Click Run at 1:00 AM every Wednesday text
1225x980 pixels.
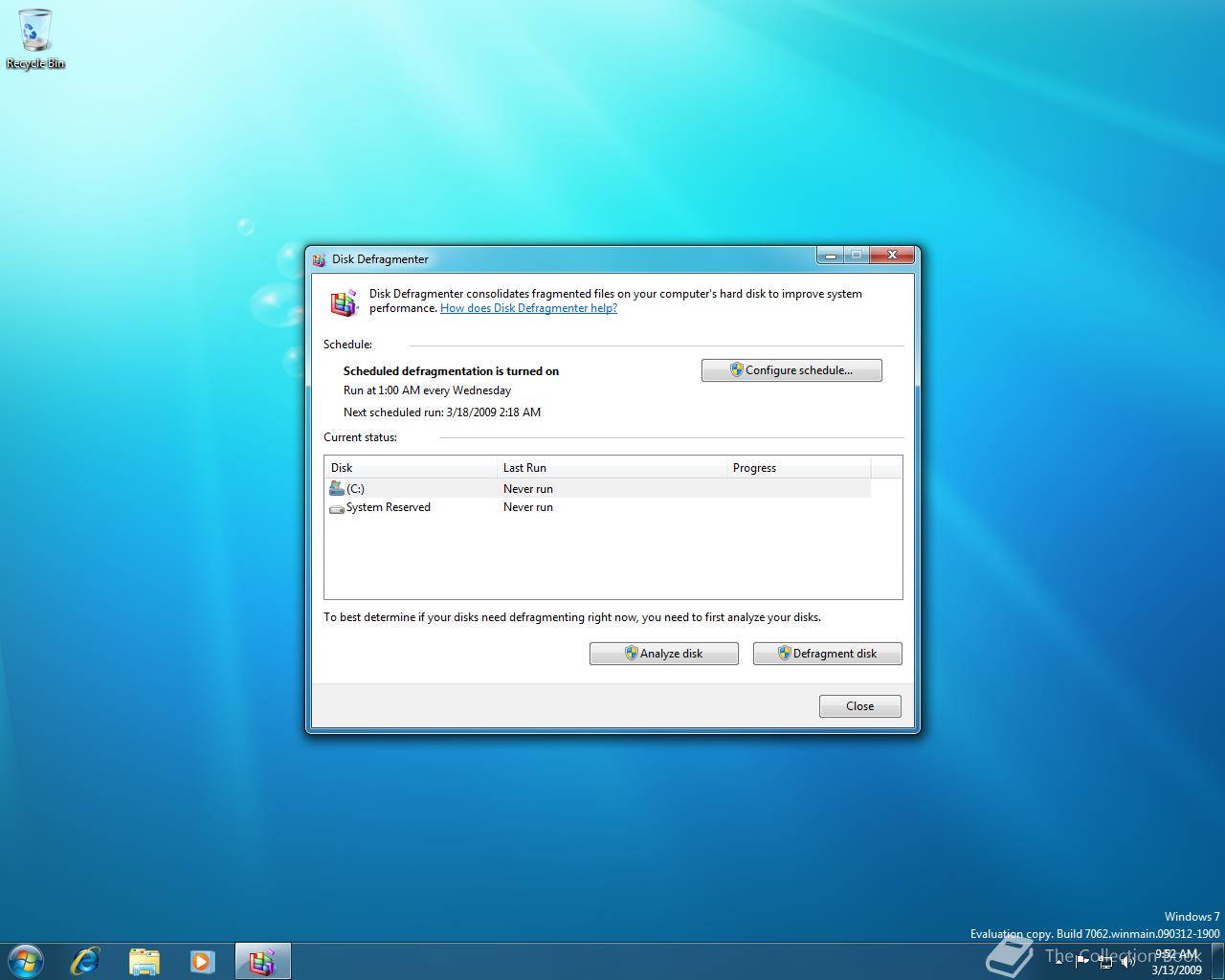(x=427, y=390)
